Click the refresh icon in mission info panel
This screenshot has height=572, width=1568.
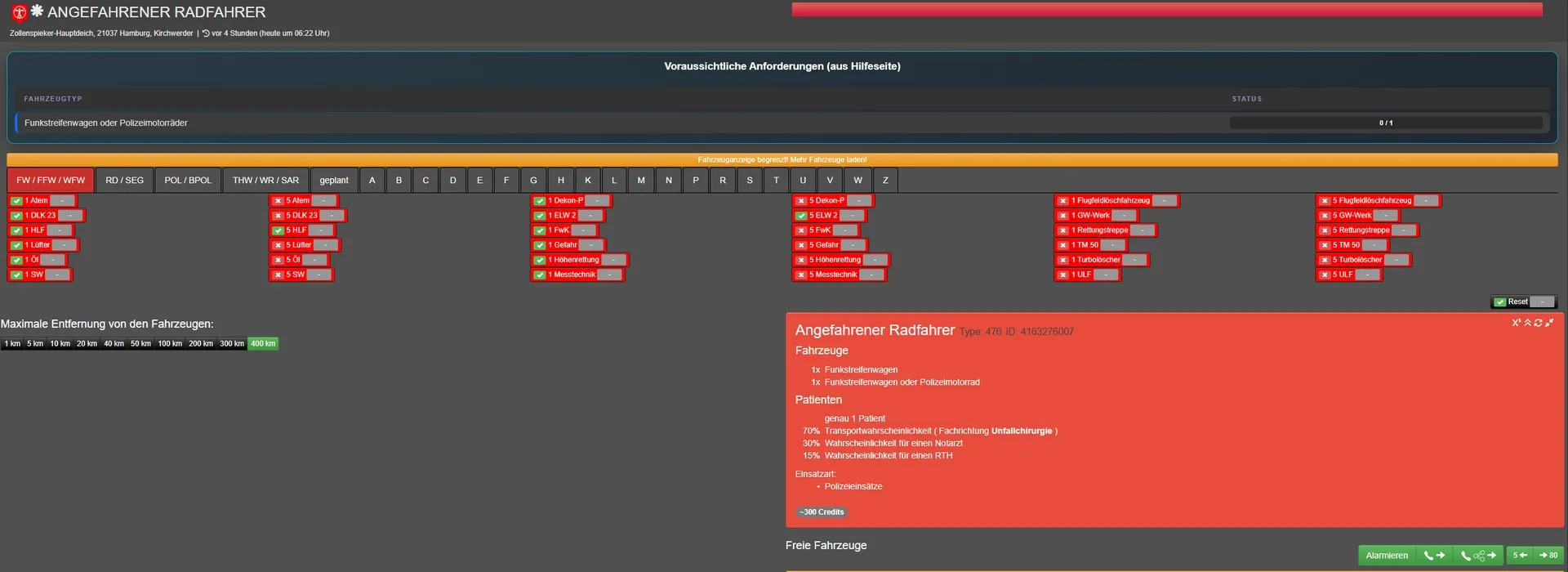(x=1539, y=323)
